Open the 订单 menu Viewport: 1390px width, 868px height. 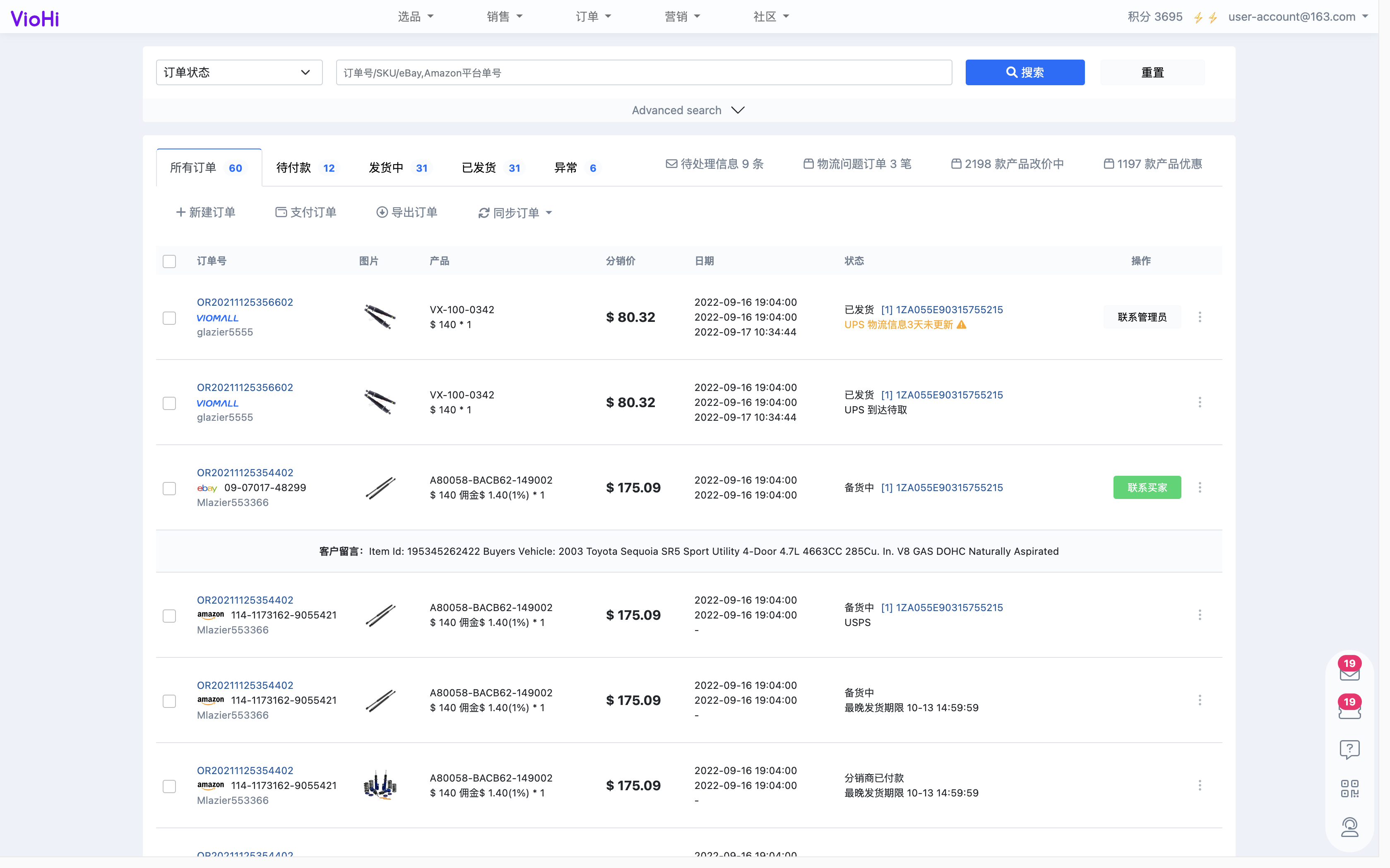point(593,17)
